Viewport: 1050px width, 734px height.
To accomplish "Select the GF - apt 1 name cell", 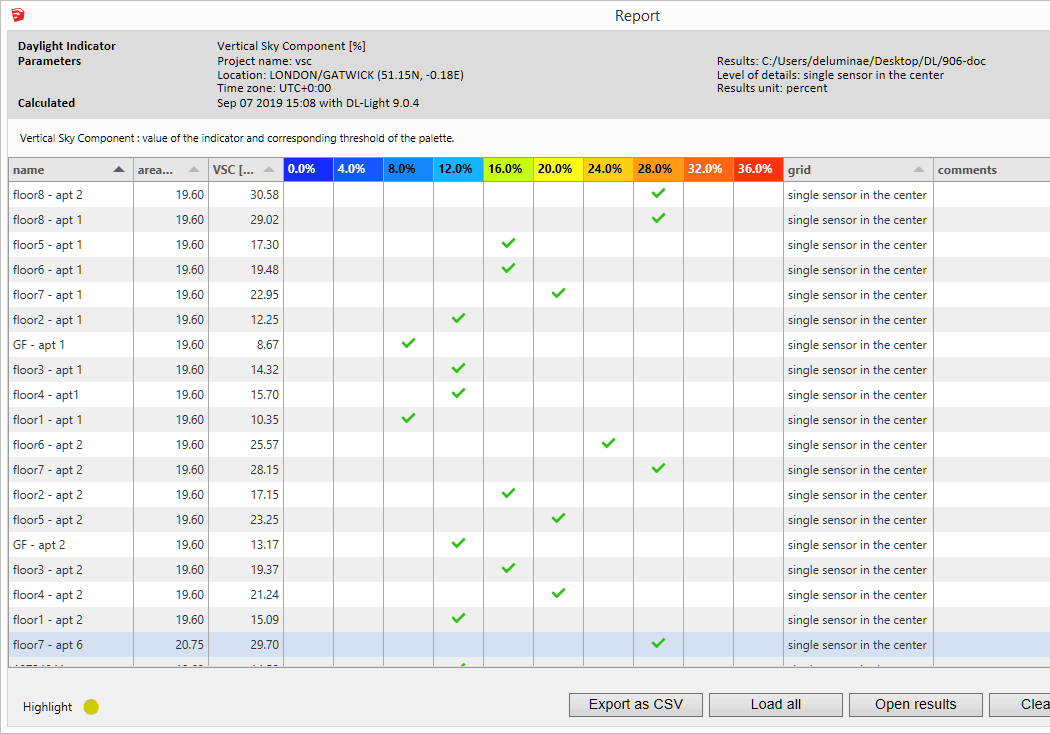I will (x=71, y=345).
